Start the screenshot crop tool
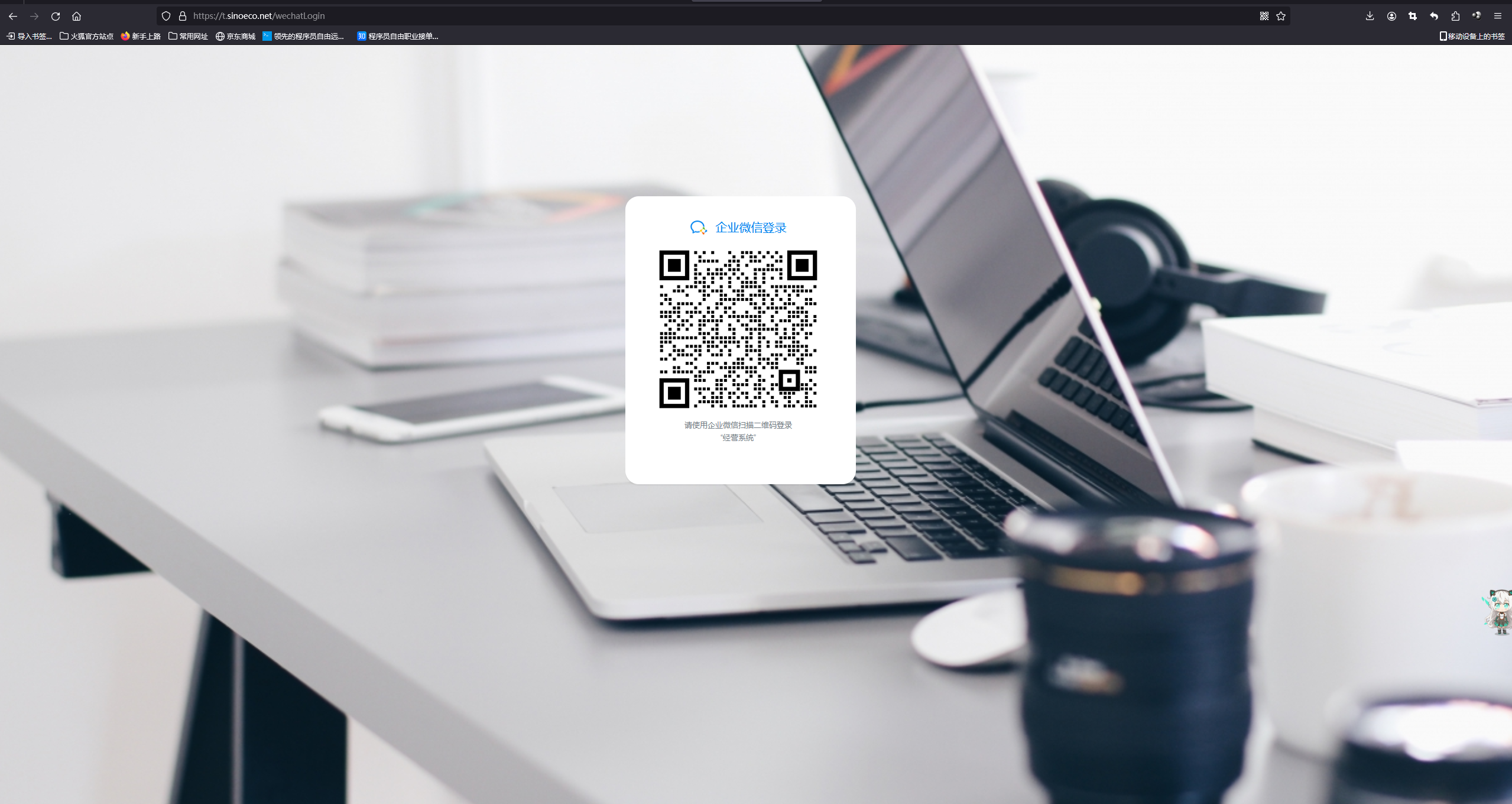This screenshot has width=1512, height=804. pyautogui.click(x=1413, y=16)
